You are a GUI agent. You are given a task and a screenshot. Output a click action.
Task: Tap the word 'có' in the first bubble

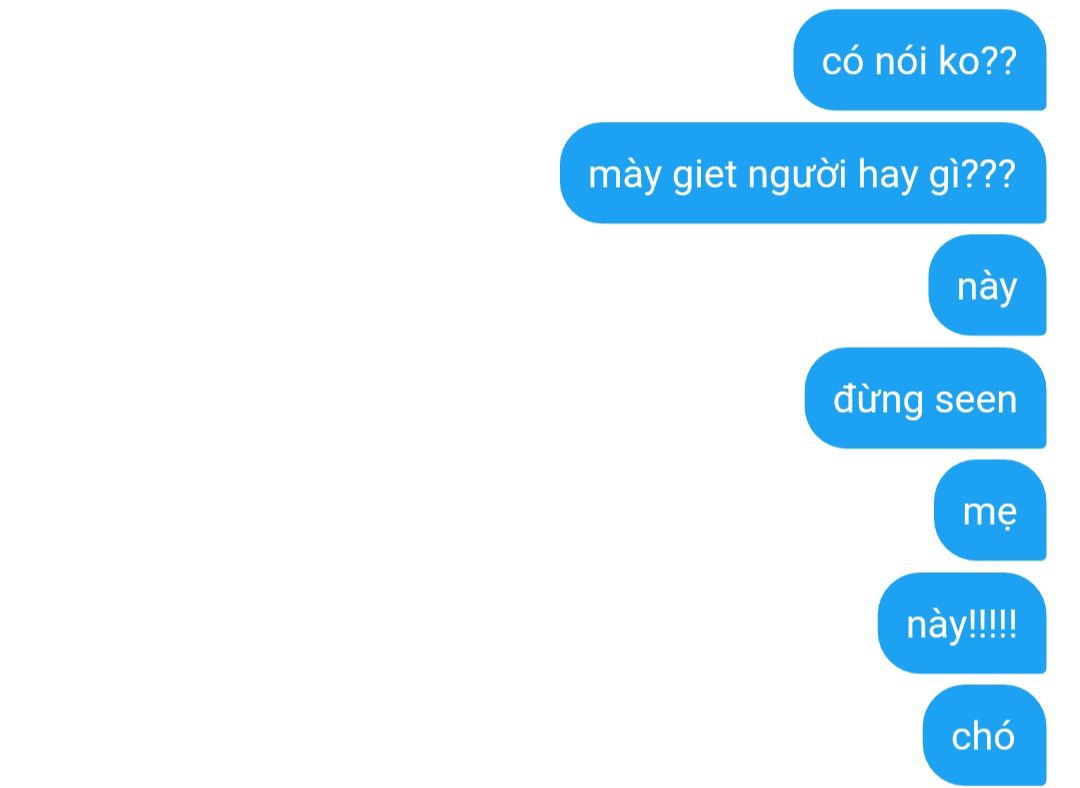[842, 61]
